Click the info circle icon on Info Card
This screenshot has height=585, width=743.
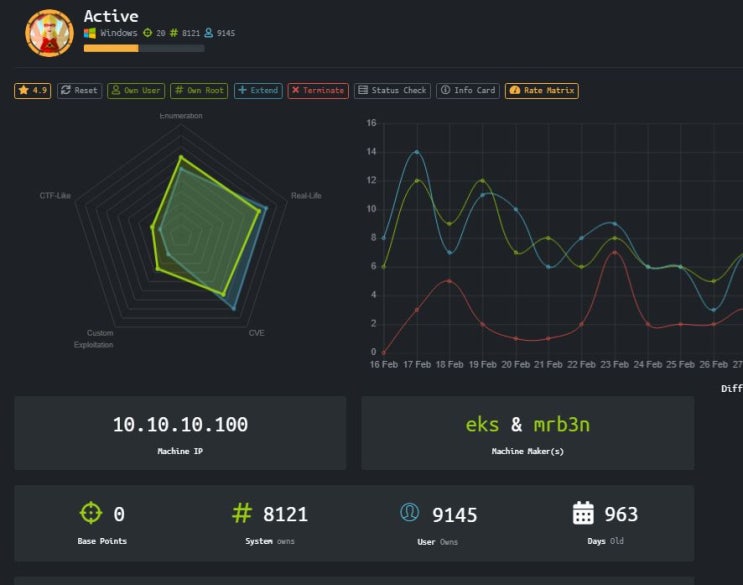[x=445, y=90]
